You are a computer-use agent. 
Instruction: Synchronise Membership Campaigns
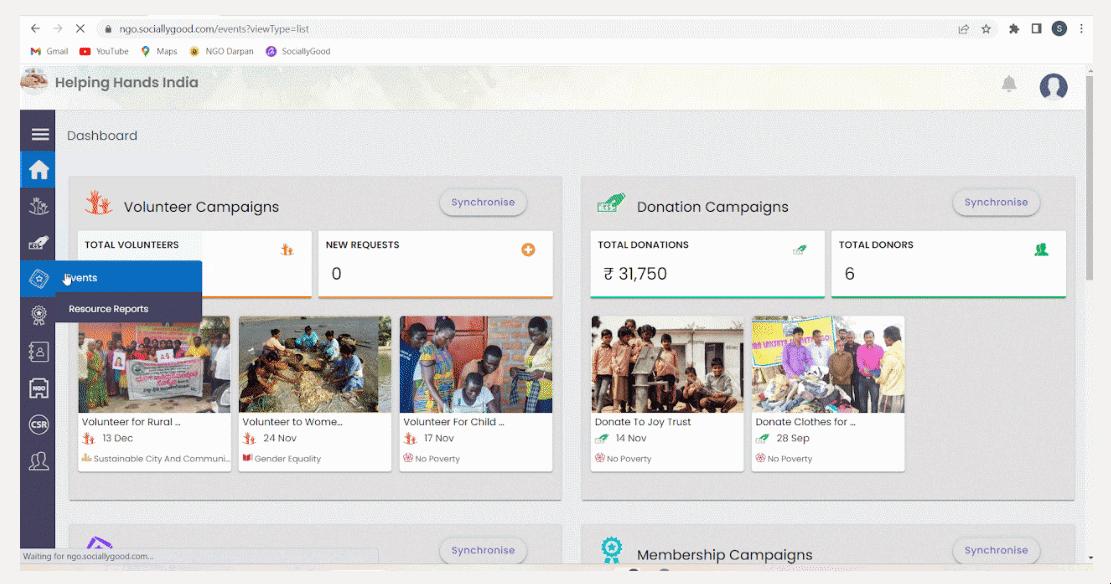coord(996,550)
